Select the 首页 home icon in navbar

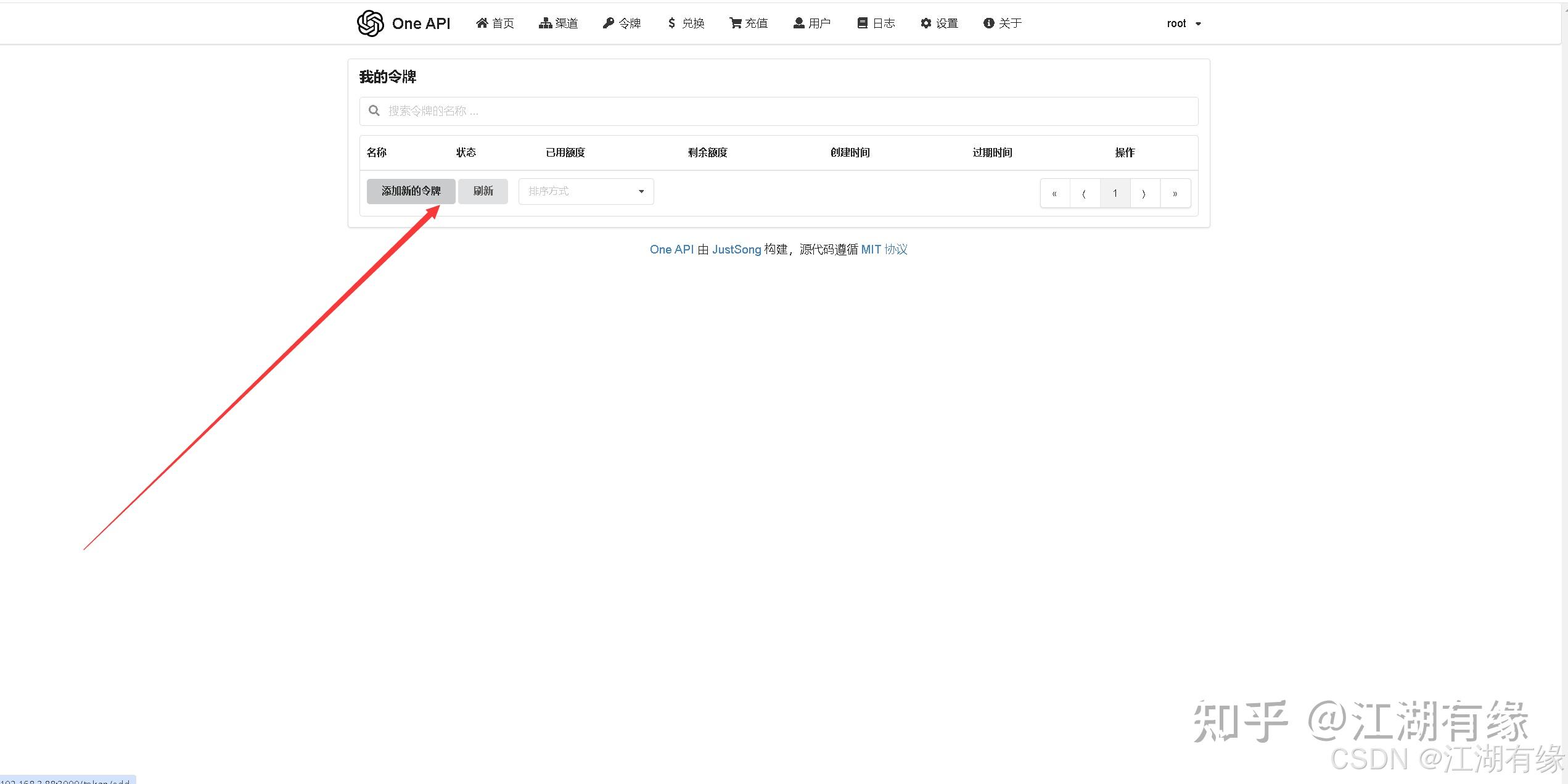click(483, 23)
